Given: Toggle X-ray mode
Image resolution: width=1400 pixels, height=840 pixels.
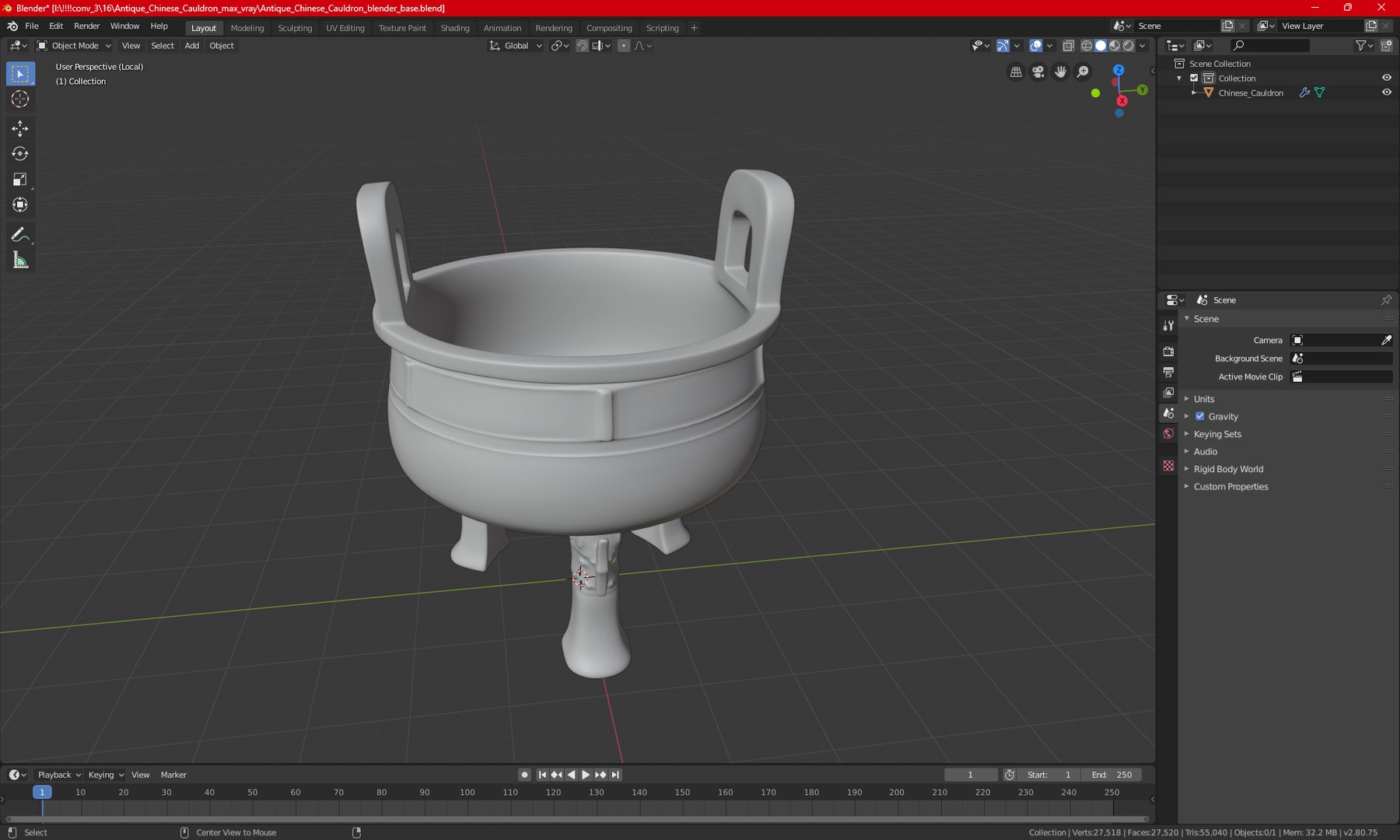Looking at the screenshot, I should (1069, 46).
